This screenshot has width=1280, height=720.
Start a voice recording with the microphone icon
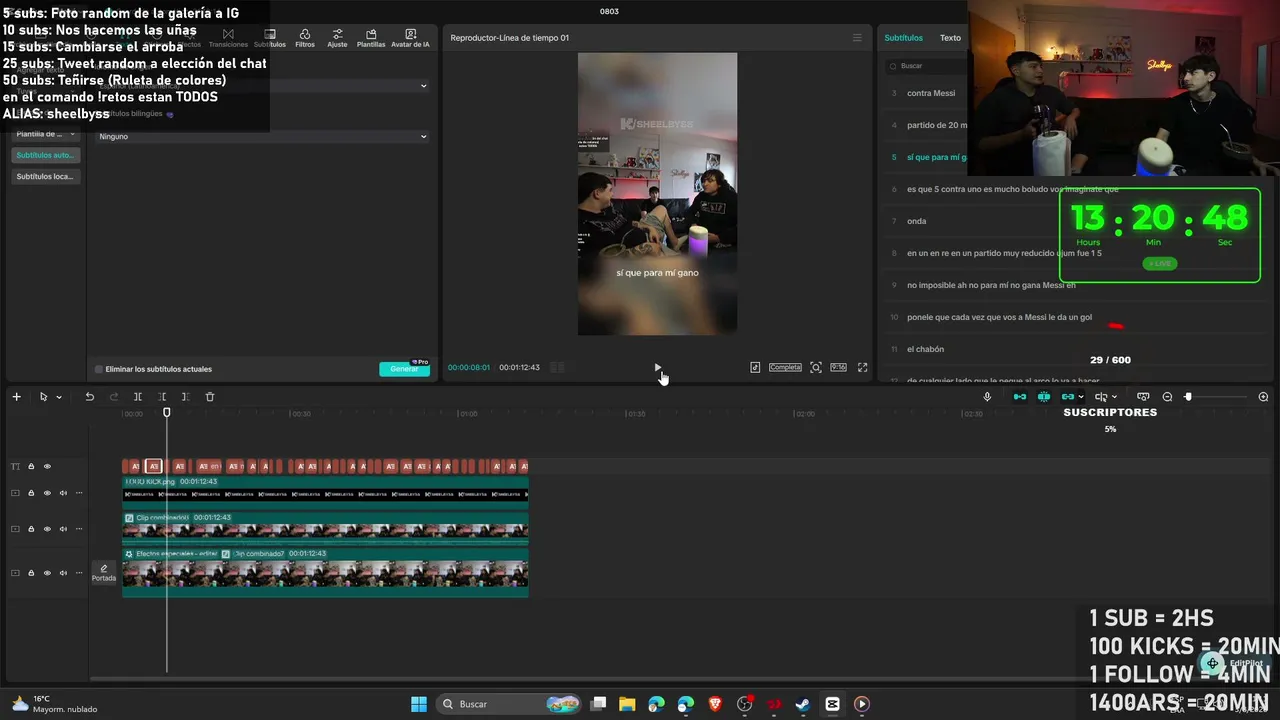pyautogui.click(x=987, y=397)
